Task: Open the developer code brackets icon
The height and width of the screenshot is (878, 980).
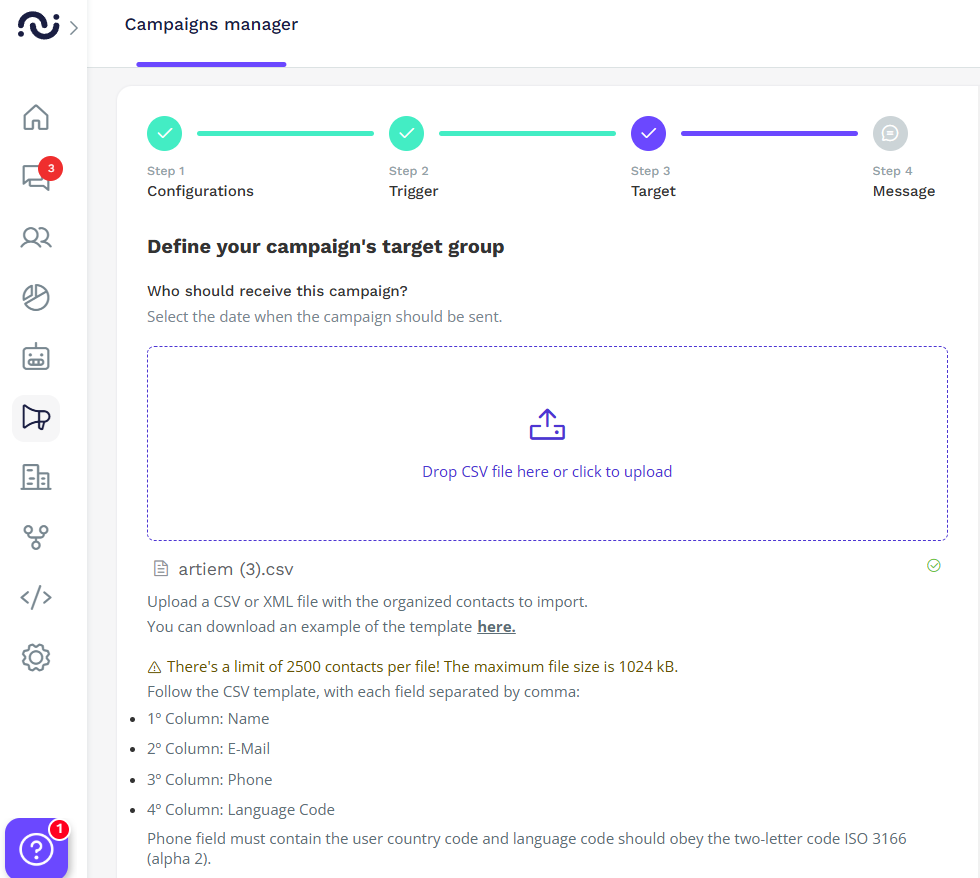Action: tap(36, 598)
